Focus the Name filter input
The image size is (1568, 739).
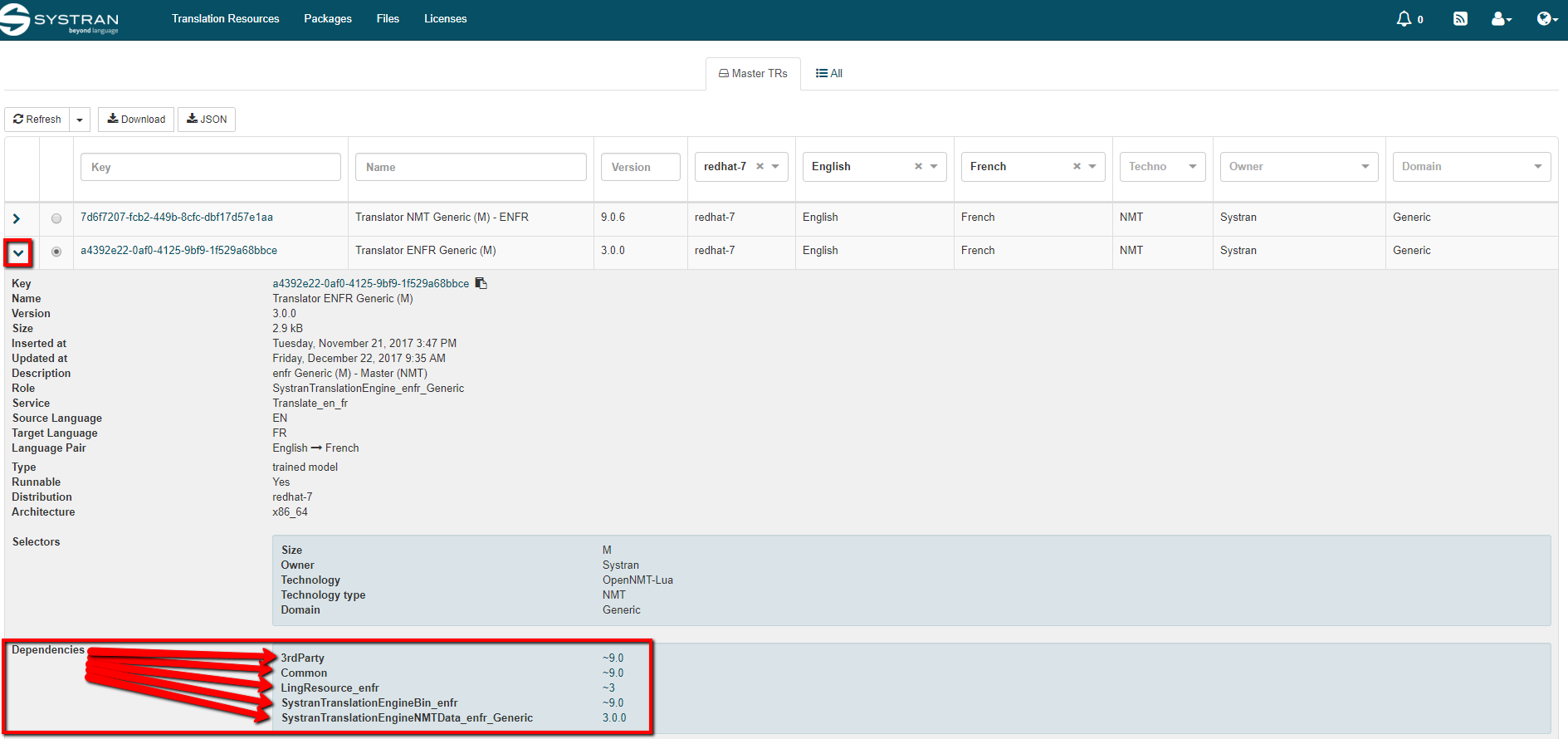(471, 167)
